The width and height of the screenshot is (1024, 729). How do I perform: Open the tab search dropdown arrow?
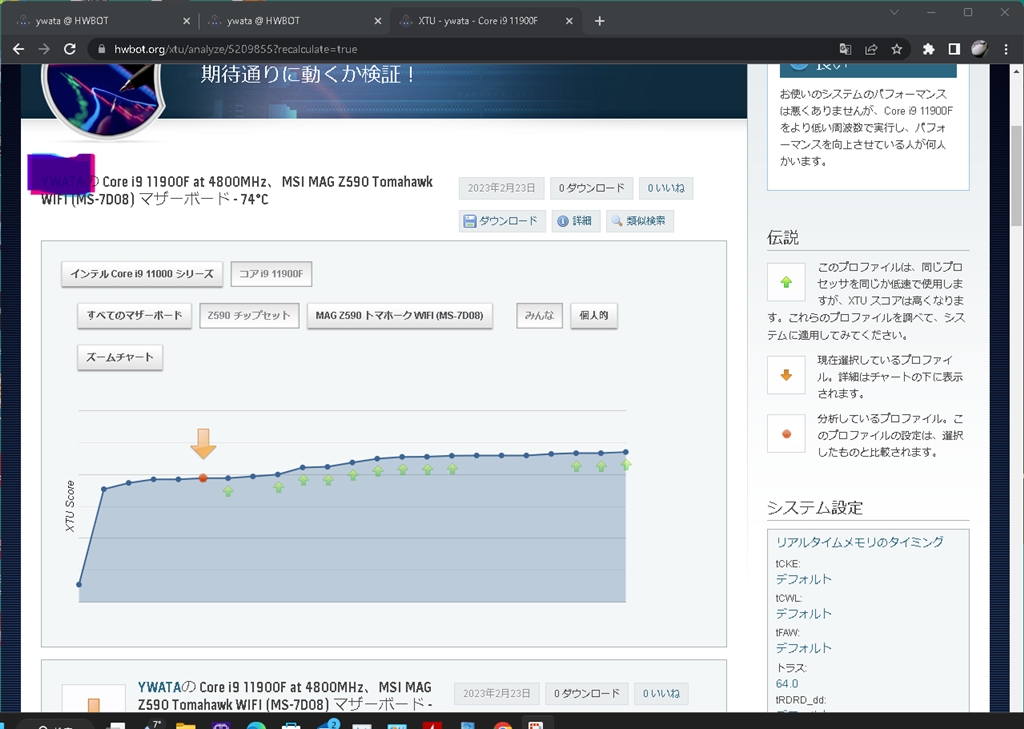coord(894,12)
